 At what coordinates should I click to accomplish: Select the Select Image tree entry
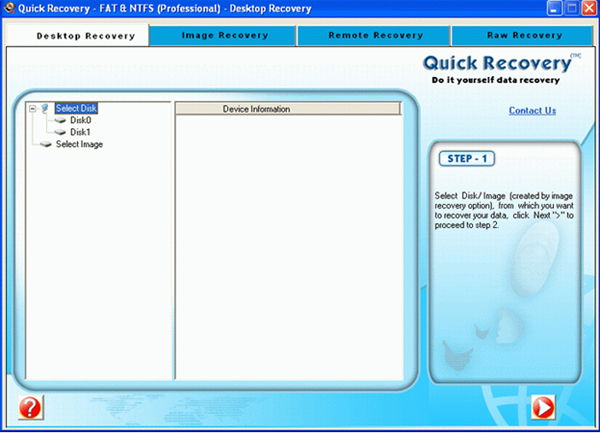(79, 144)
